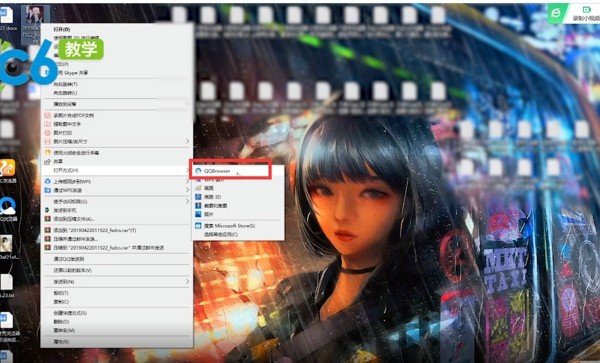Click the 上传或同步到WPS cloud icon
Screen dimensions: 600x363
(x=47, y=181)
